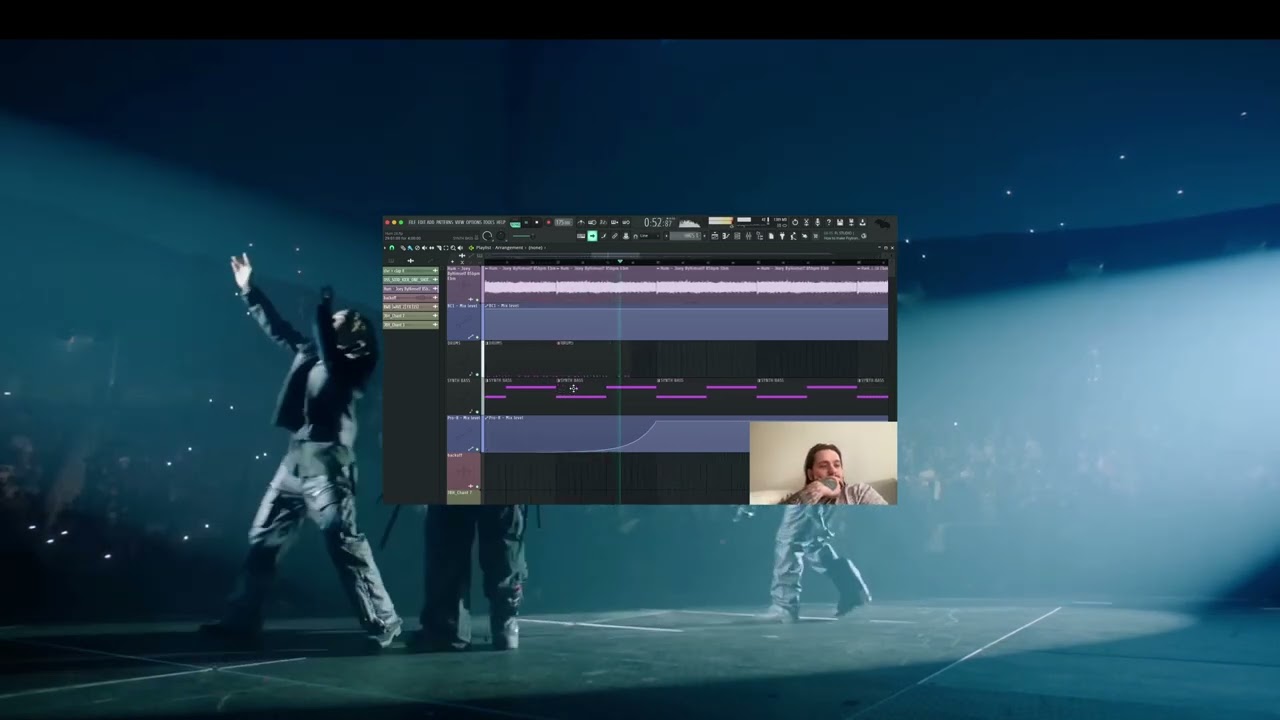Click the transport stop button
Viewport: 1280px width, 720px height.
click(x=537, y=222)
